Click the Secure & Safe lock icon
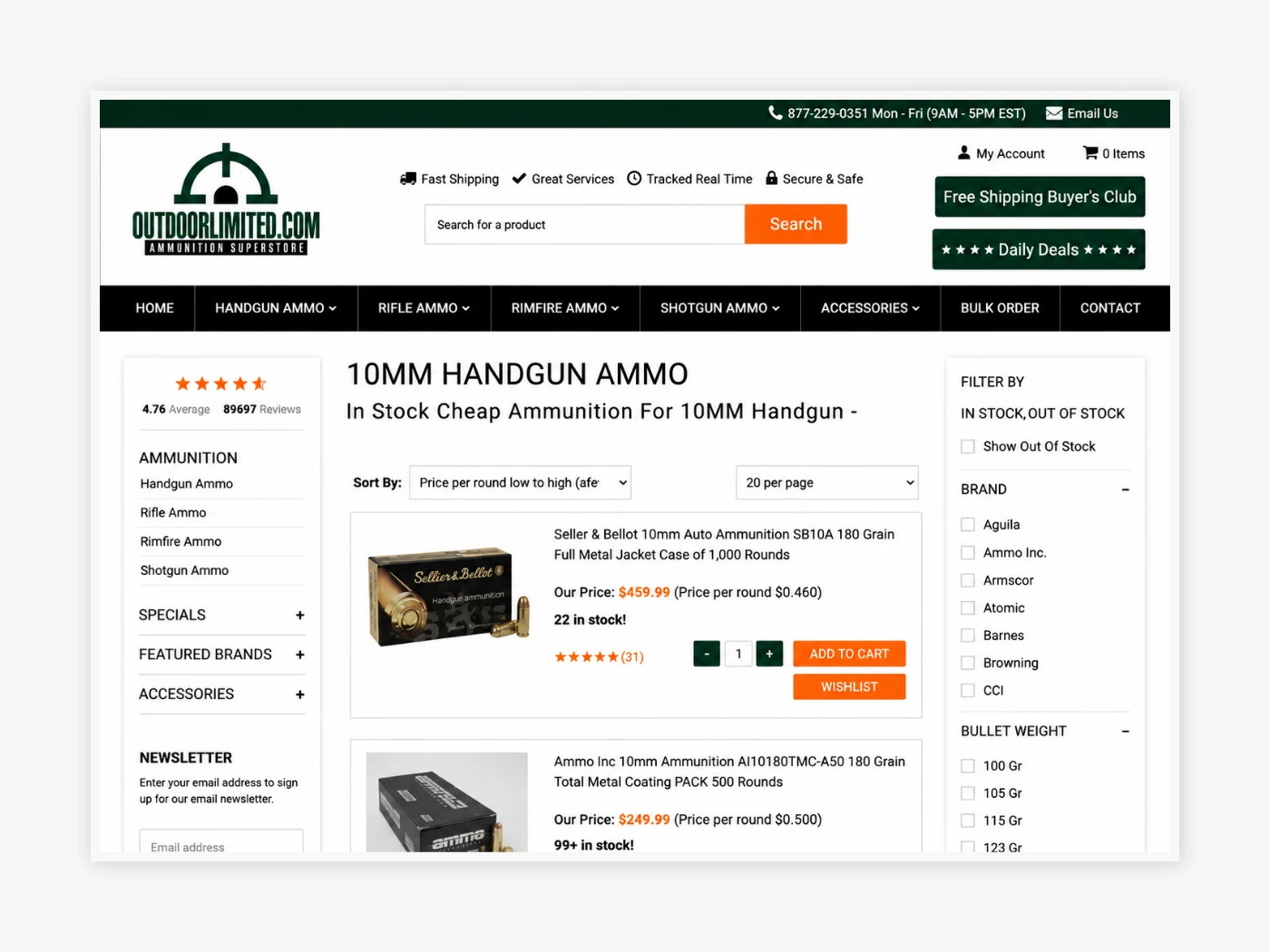The width and height of the screenshot is (1270, 952). [x=771, y=178]
